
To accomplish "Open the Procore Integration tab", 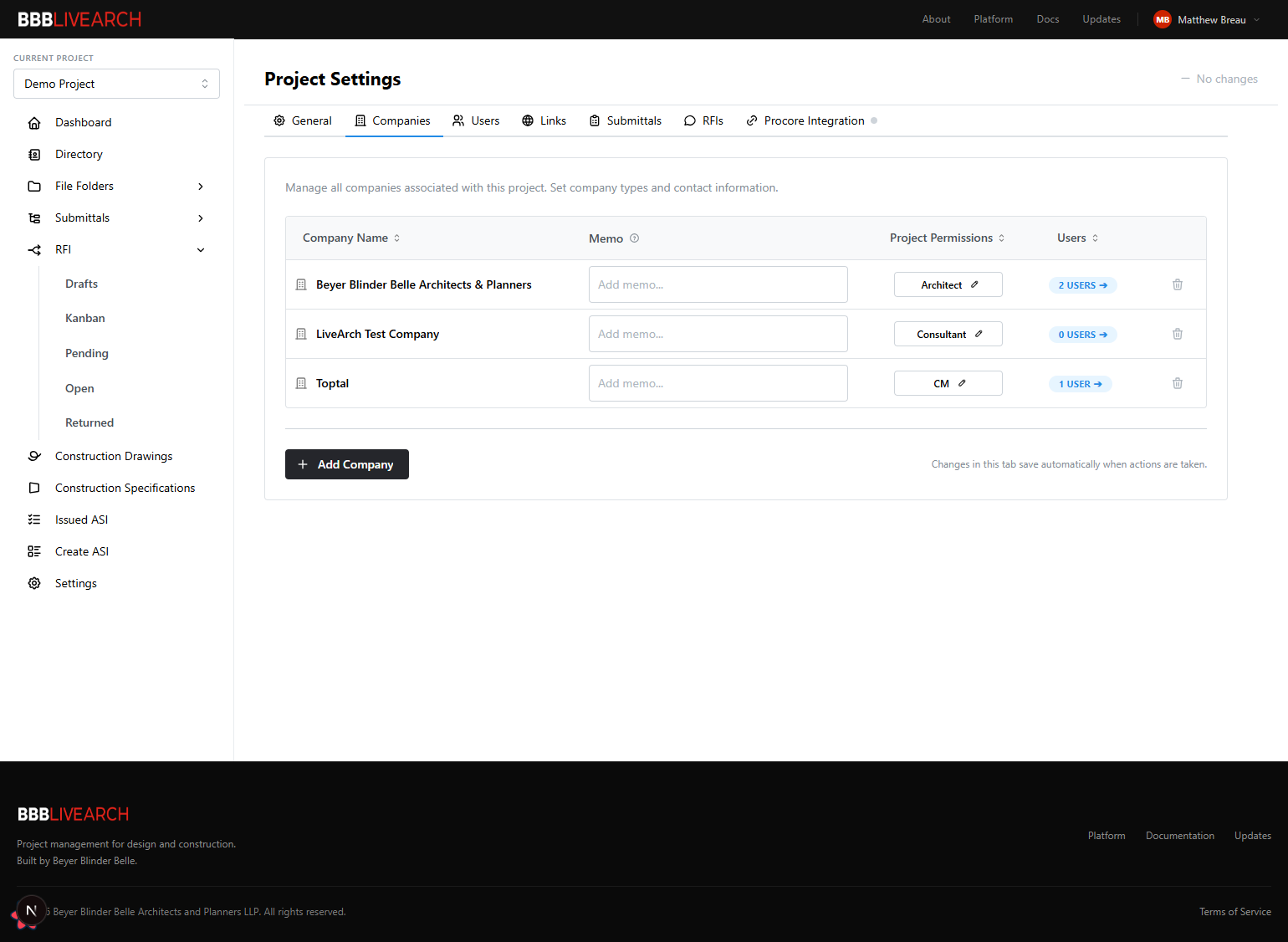I will click(812, 120).
